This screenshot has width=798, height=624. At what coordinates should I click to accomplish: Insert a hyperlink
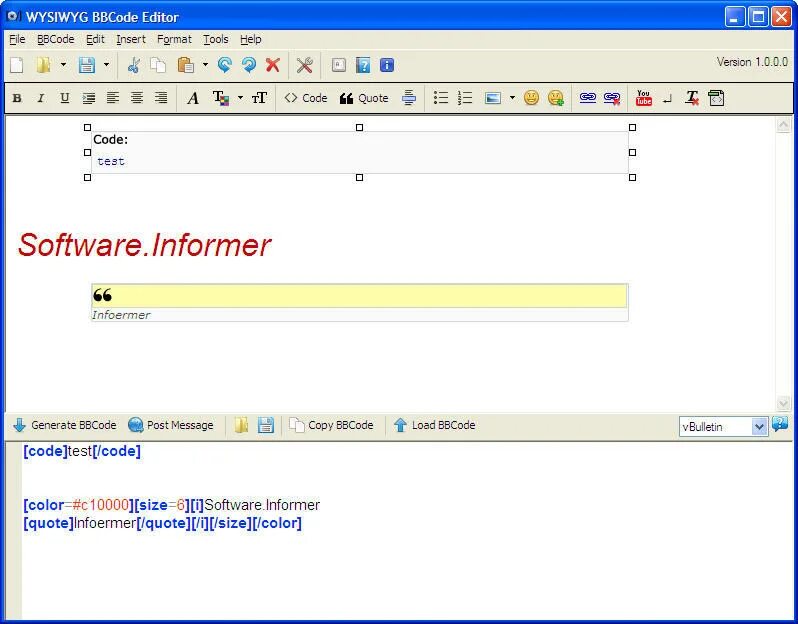[x=588, y=98]
